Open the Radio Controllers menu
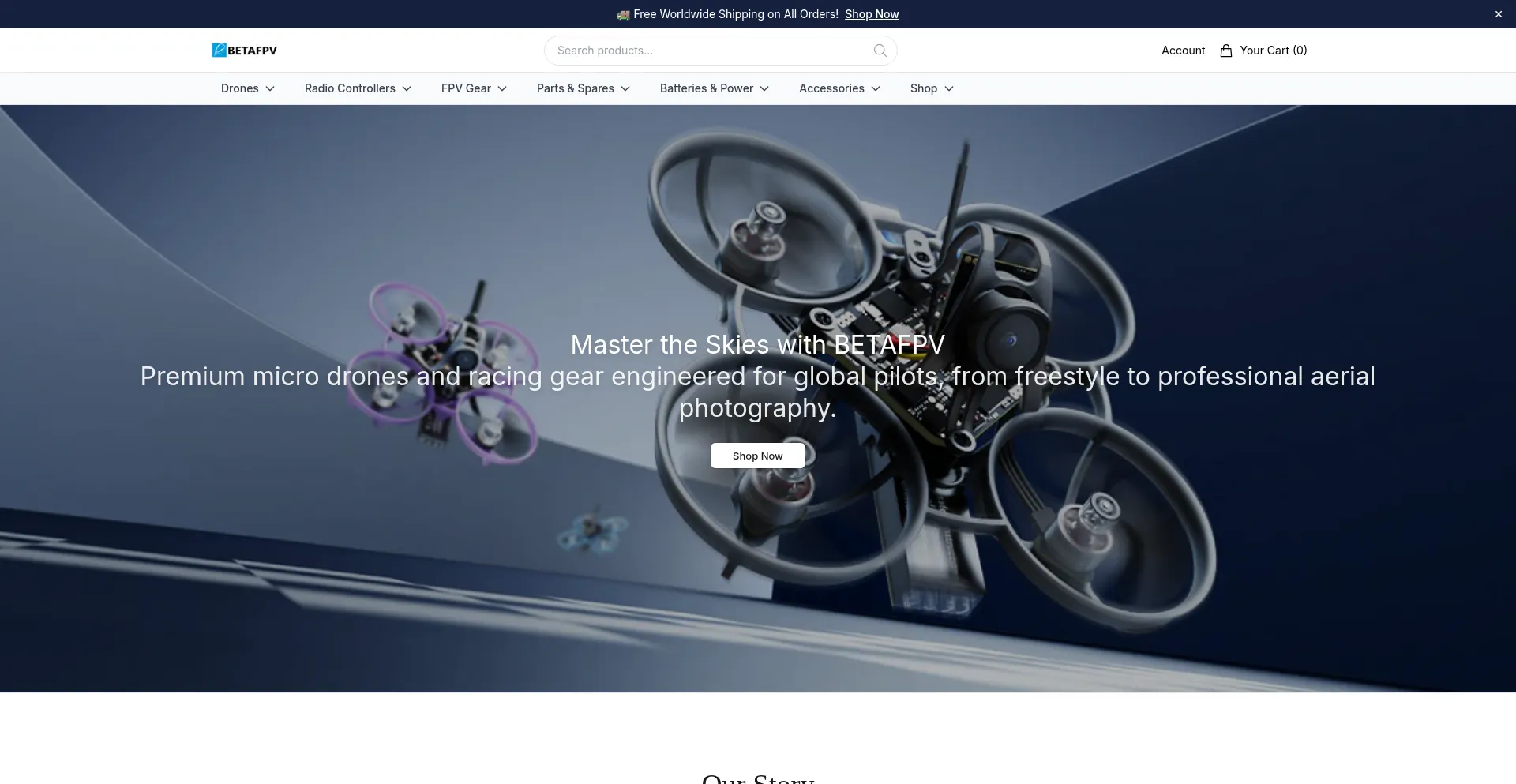Screen dimensions: 1516x784 tap(350, 88)
